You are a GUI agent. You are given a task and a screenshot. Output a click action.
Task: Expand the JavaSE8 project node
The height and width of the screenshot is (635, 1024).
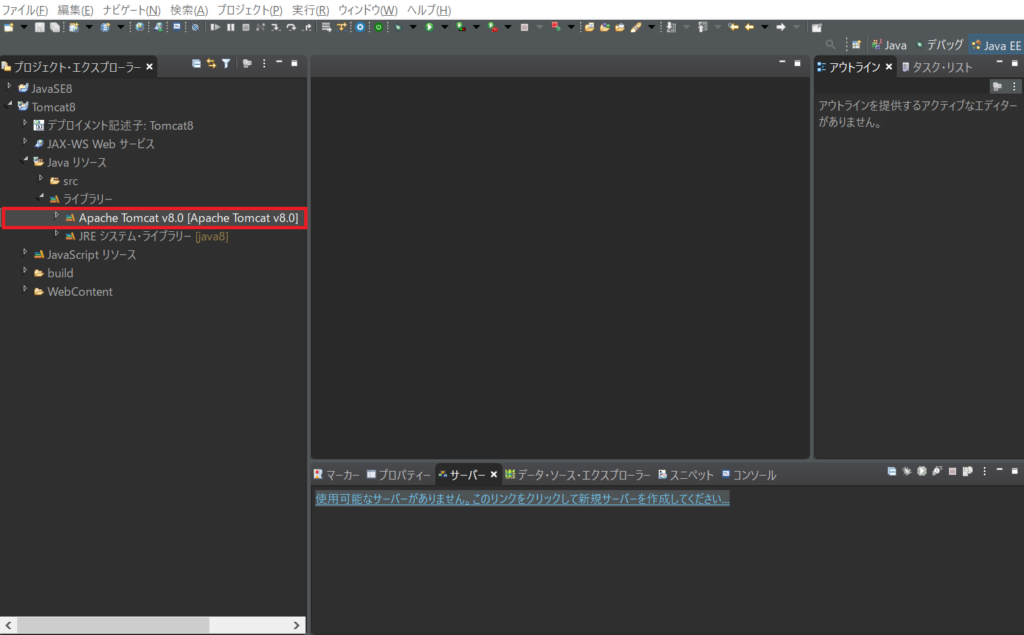10,87
